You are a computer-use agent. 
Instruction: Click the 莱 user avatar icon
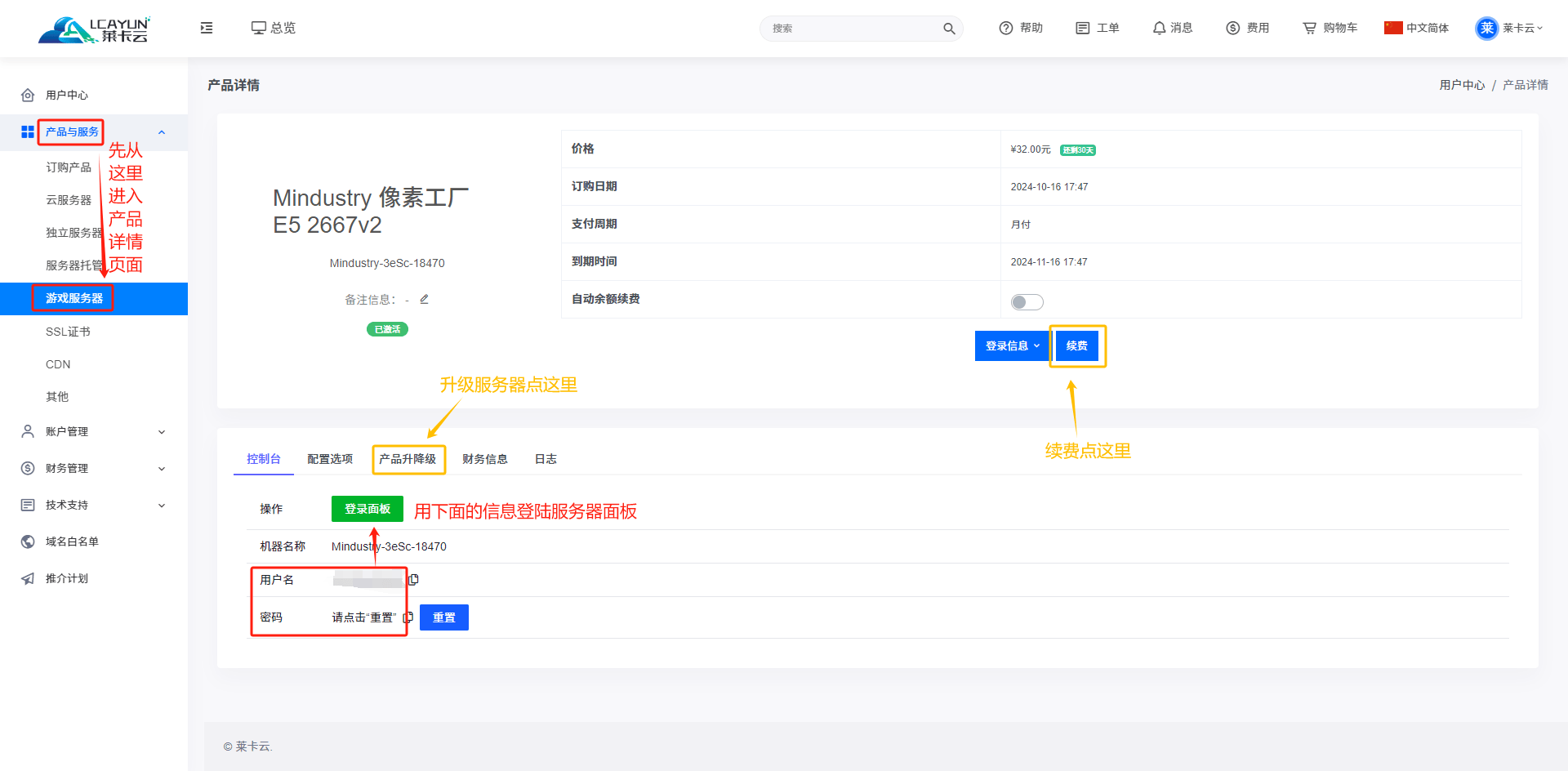(x=1487, y=28)
